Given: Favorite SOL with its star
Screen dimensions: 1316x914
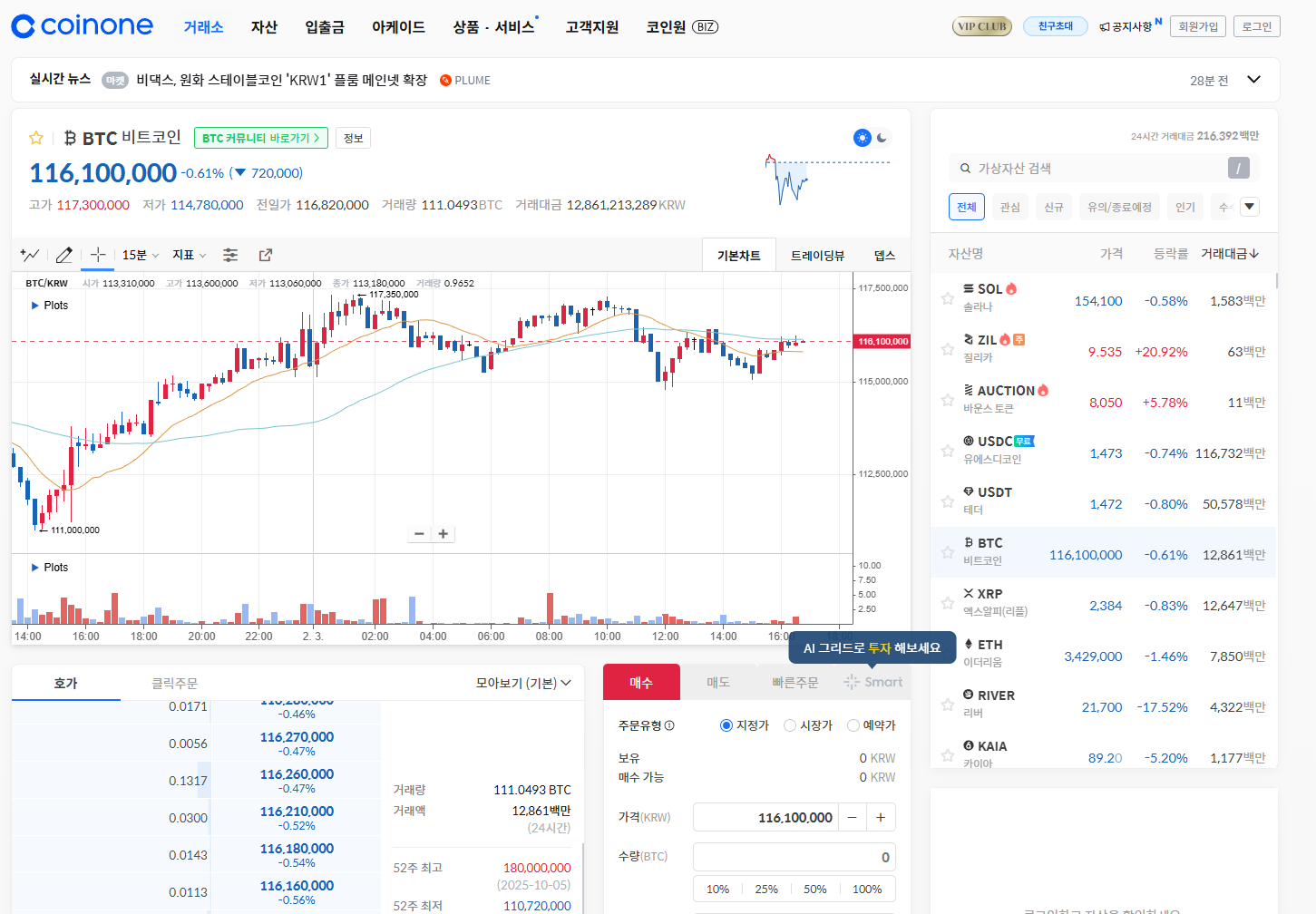Looking at the screenshot, I should pos(947,298).
